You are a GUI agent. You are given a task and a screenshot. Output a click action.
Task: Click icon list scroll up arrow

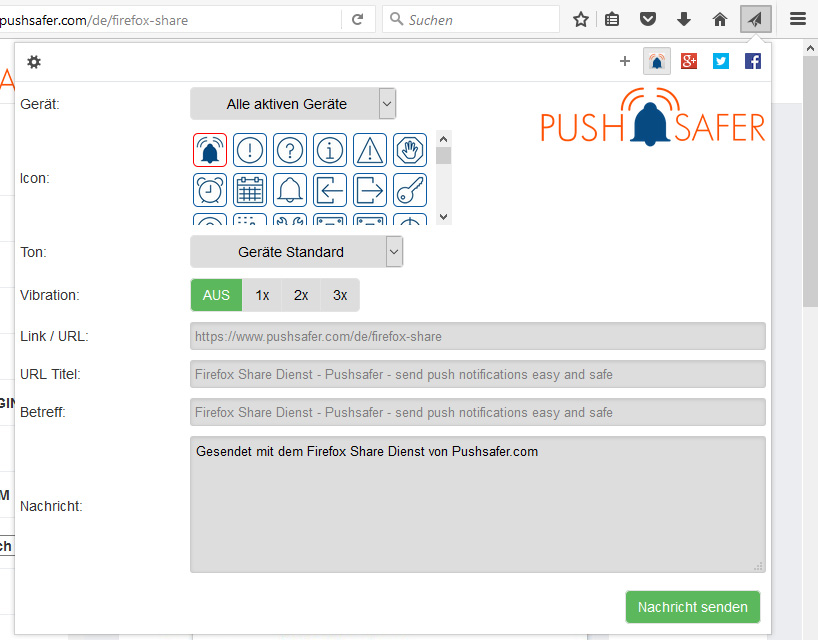(x=443, y=139)
